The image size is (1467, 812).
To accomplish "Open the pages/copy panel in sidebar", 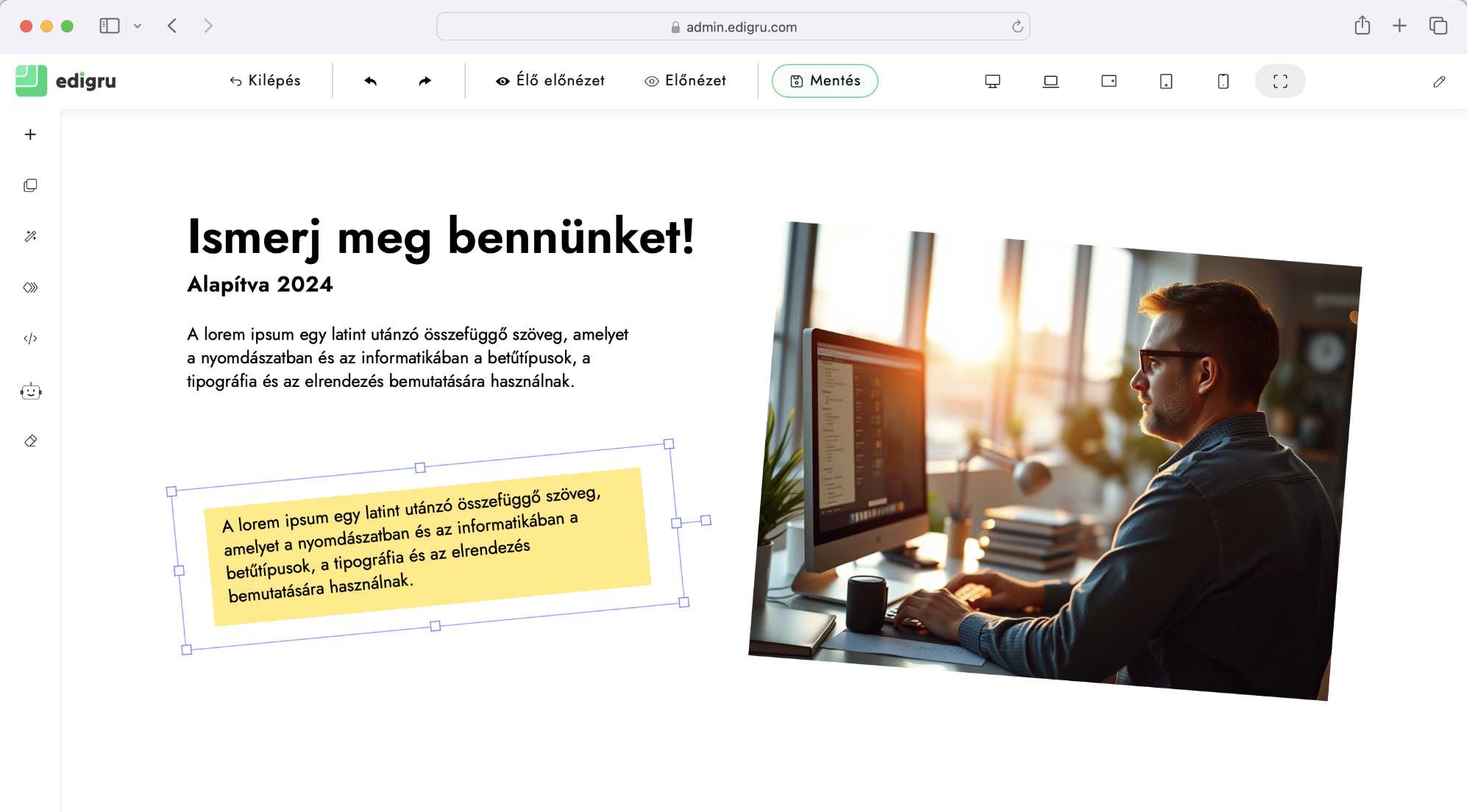I will [30, 185].
